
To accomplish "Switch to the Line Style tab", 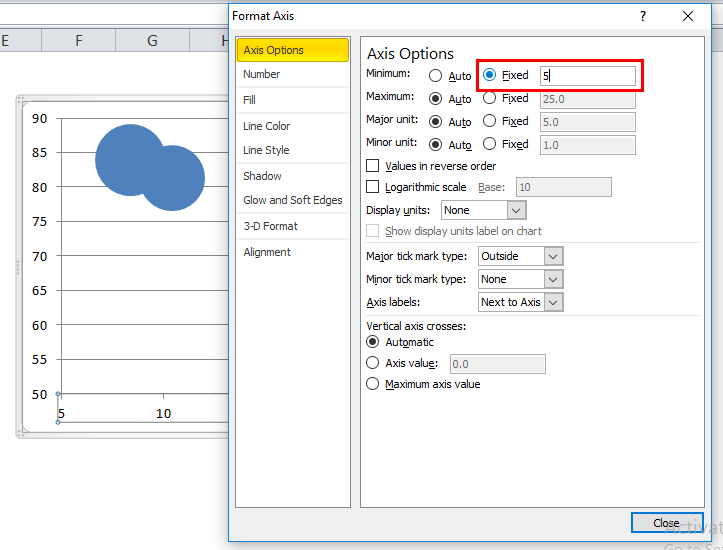I will (x=293, y=150).
